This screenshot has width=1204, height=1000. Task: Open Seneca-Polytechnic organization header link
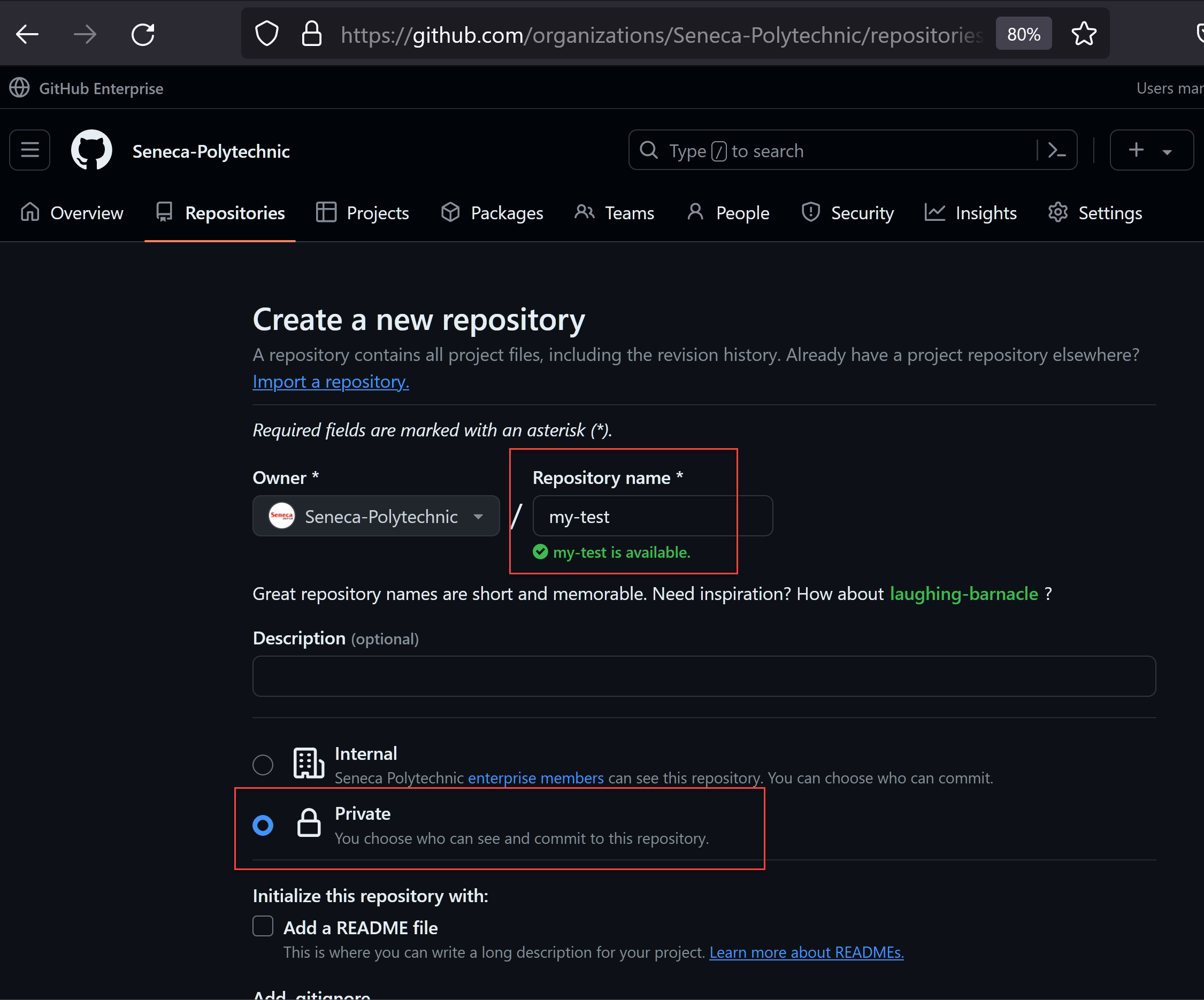point(210,151)
